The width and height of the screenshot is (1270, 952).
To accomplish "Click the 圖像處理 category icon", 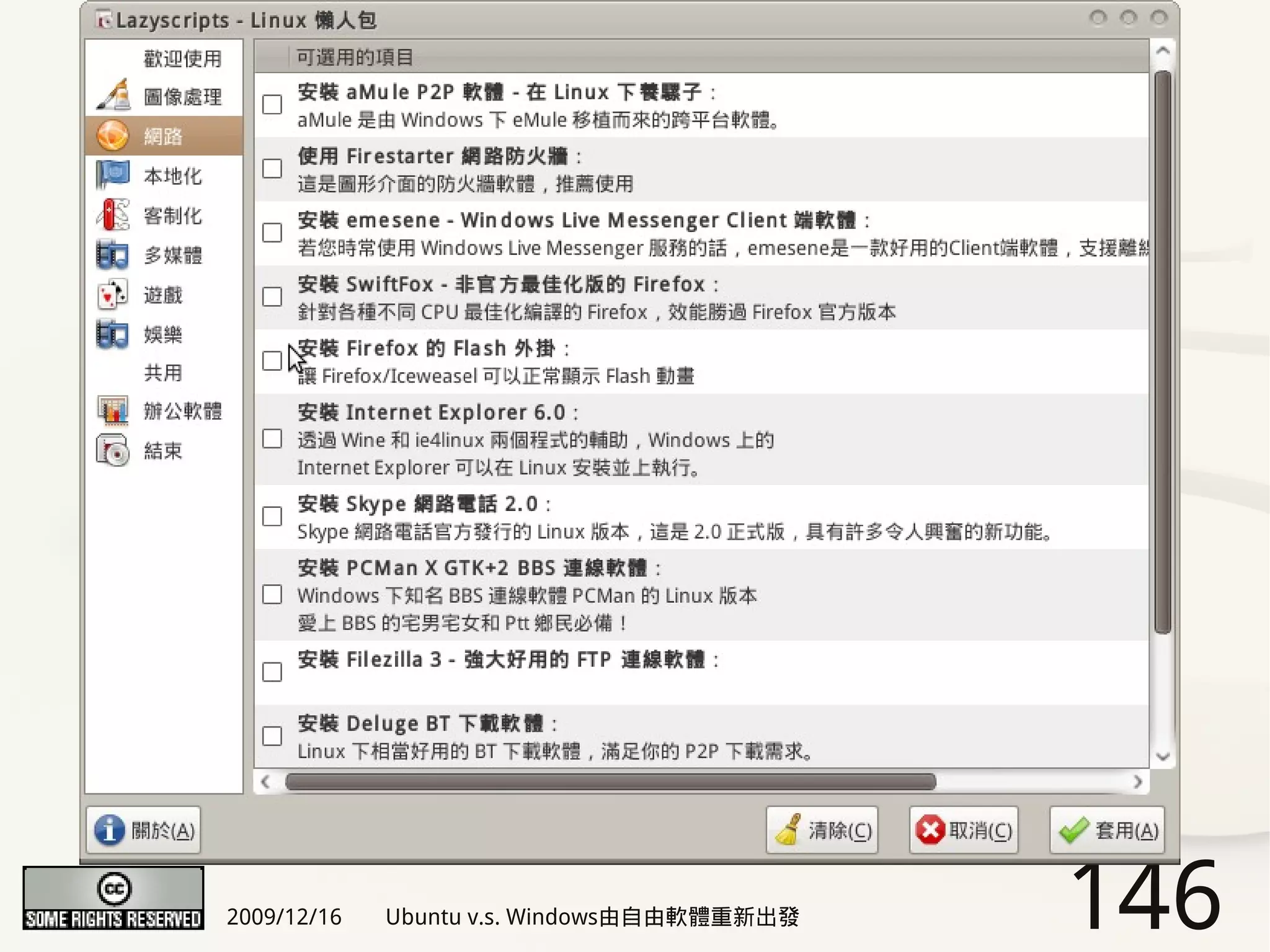I will coord(113,96).
